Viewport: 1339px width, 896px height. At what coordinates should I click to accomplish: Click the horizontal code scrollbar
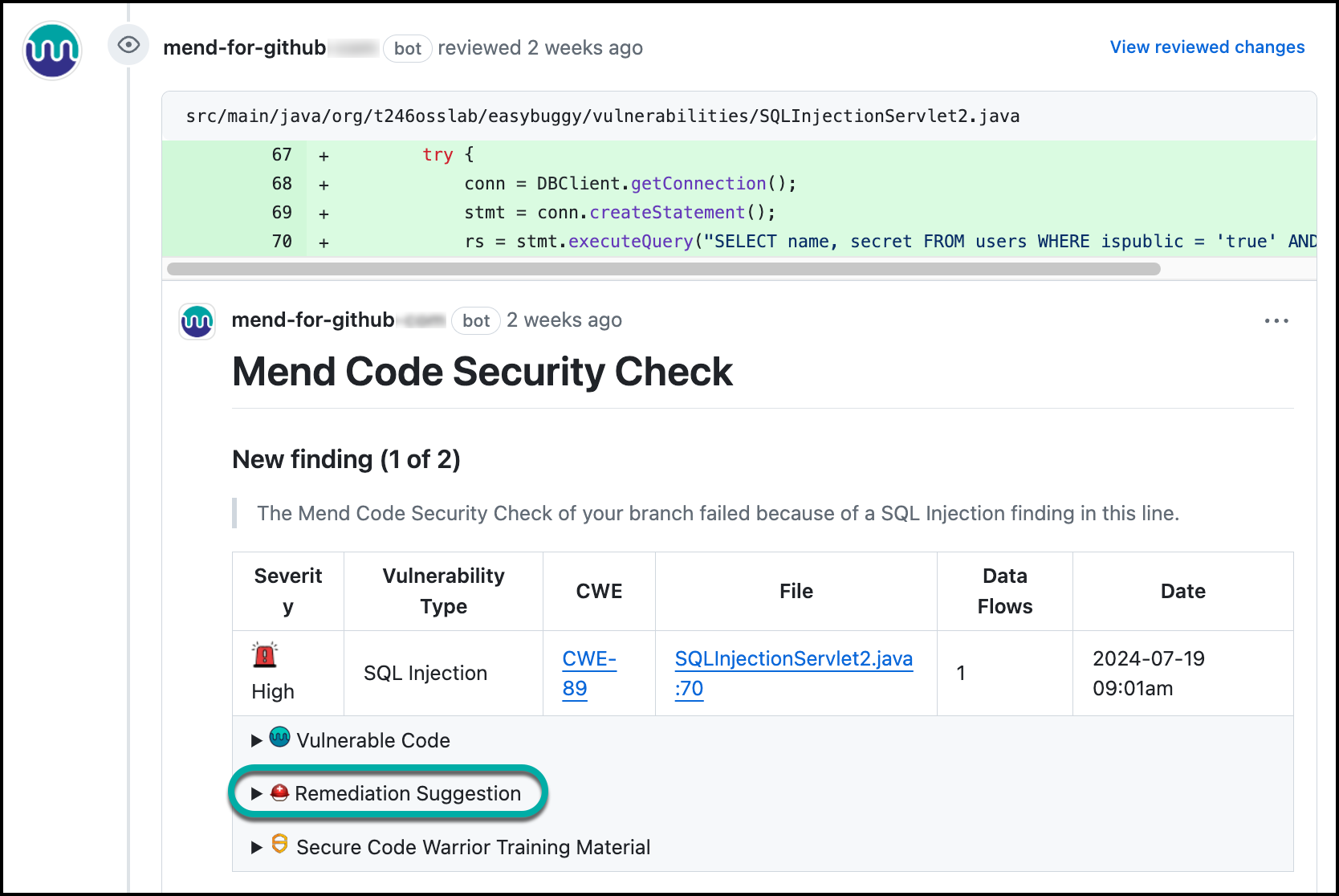[663, 269]
